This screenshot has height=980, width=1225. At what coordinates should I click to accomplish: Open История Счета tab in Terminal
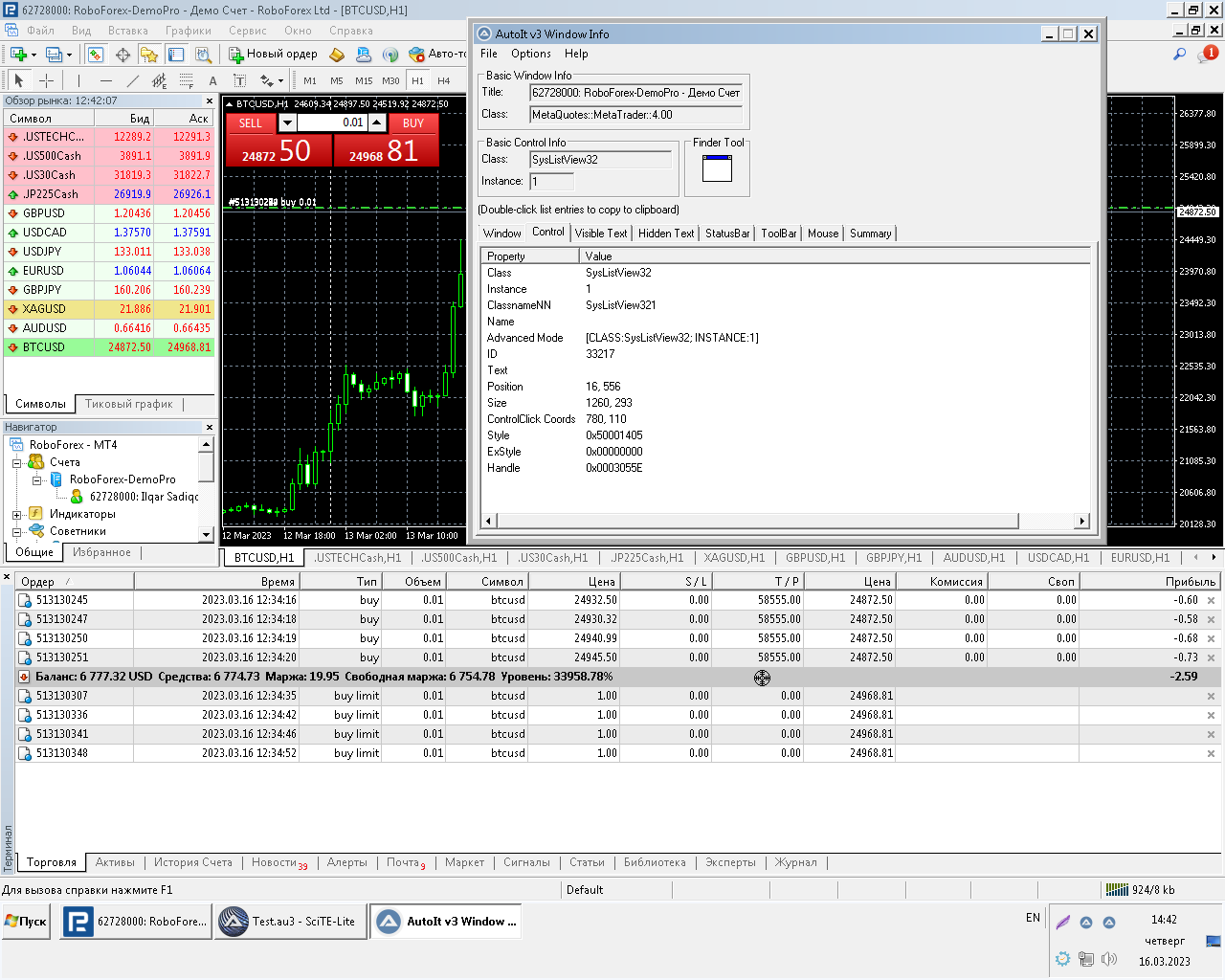[192, 862]
